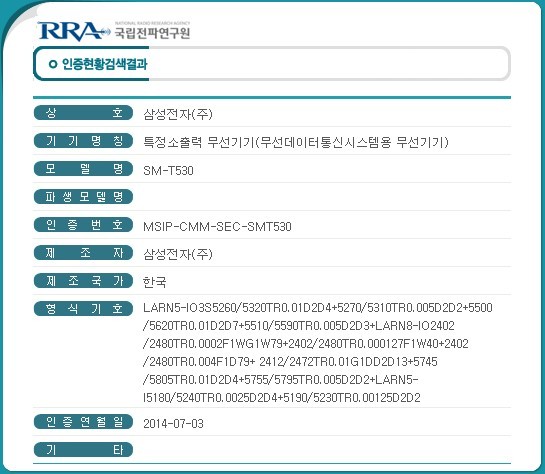Click the LARN5 type code text block
The height and width of the screenshot is (474, 545).
(x=318, y=352)
